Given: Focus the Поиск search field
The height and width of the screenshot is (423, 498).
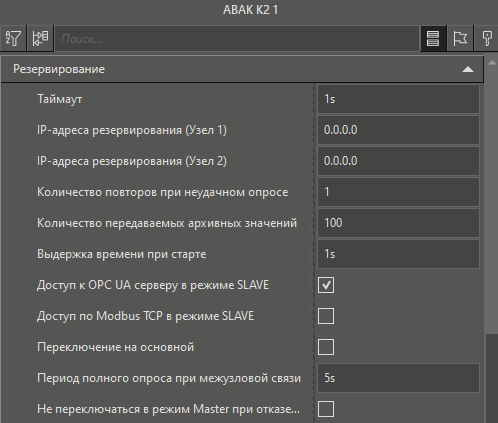Looking at the screenshot, I should (x=237, y=39).
